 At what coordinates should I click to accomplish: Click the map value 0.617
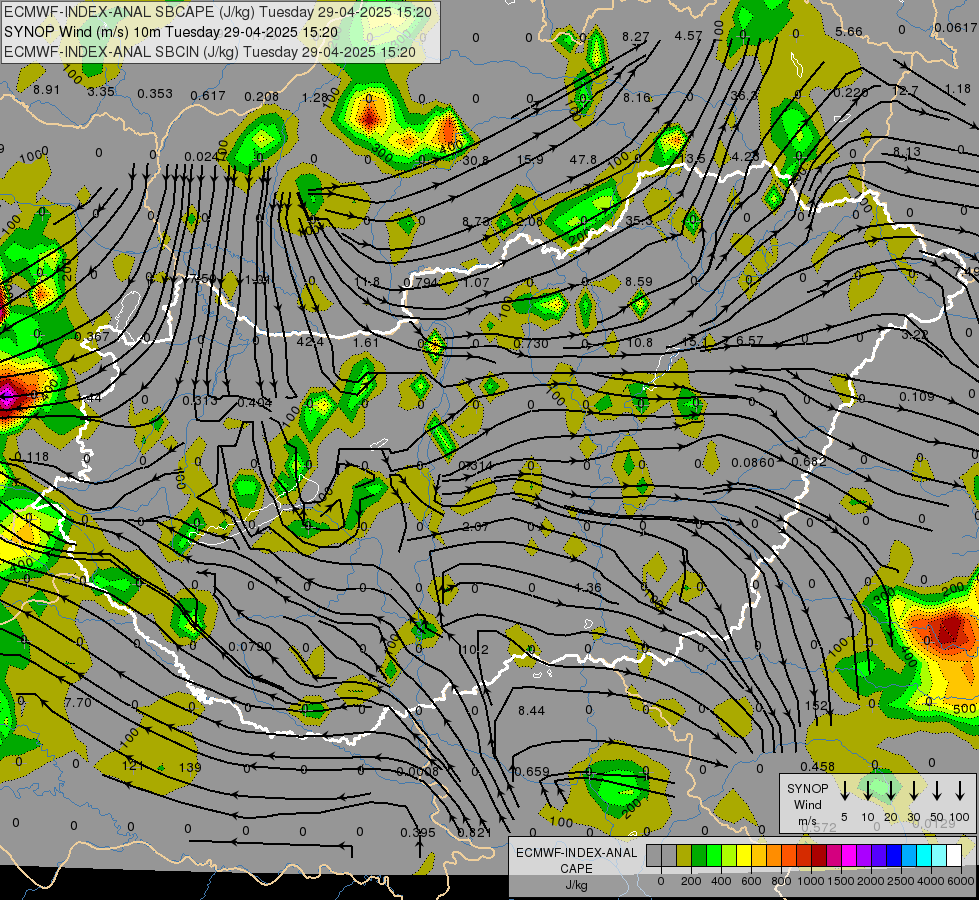(x=207, y=96)
